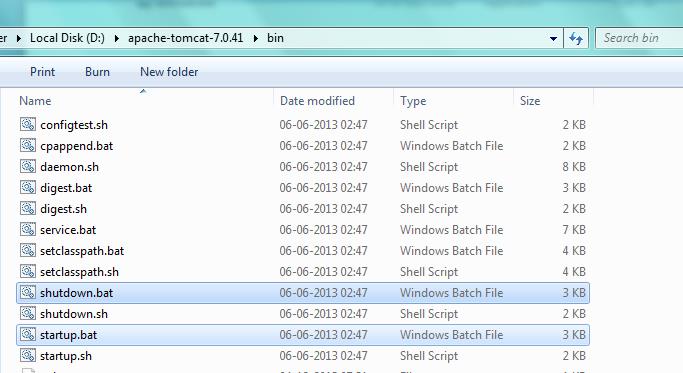Go to Local Disk (D:) in the breadcrumb
The image size is (683, 373).
pos(67,38)
